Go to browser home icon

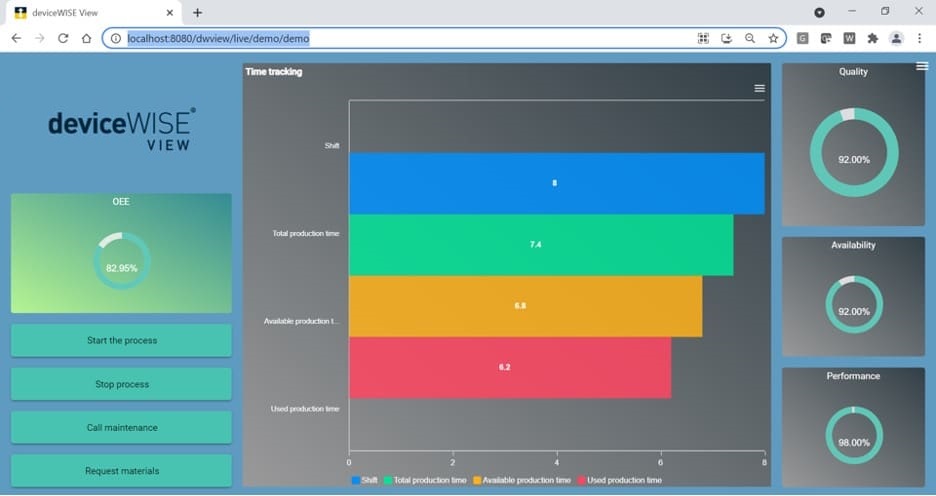pos(87,38)
